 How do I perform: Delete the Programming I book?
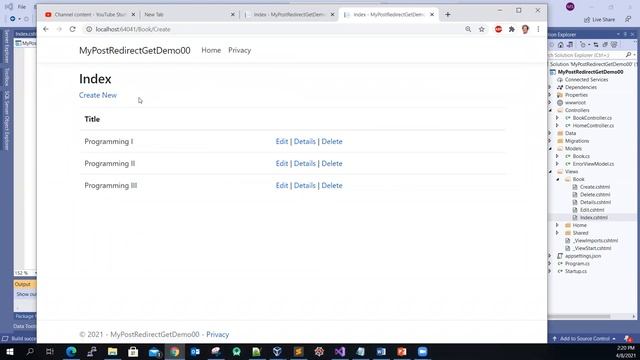coord(332,141)
